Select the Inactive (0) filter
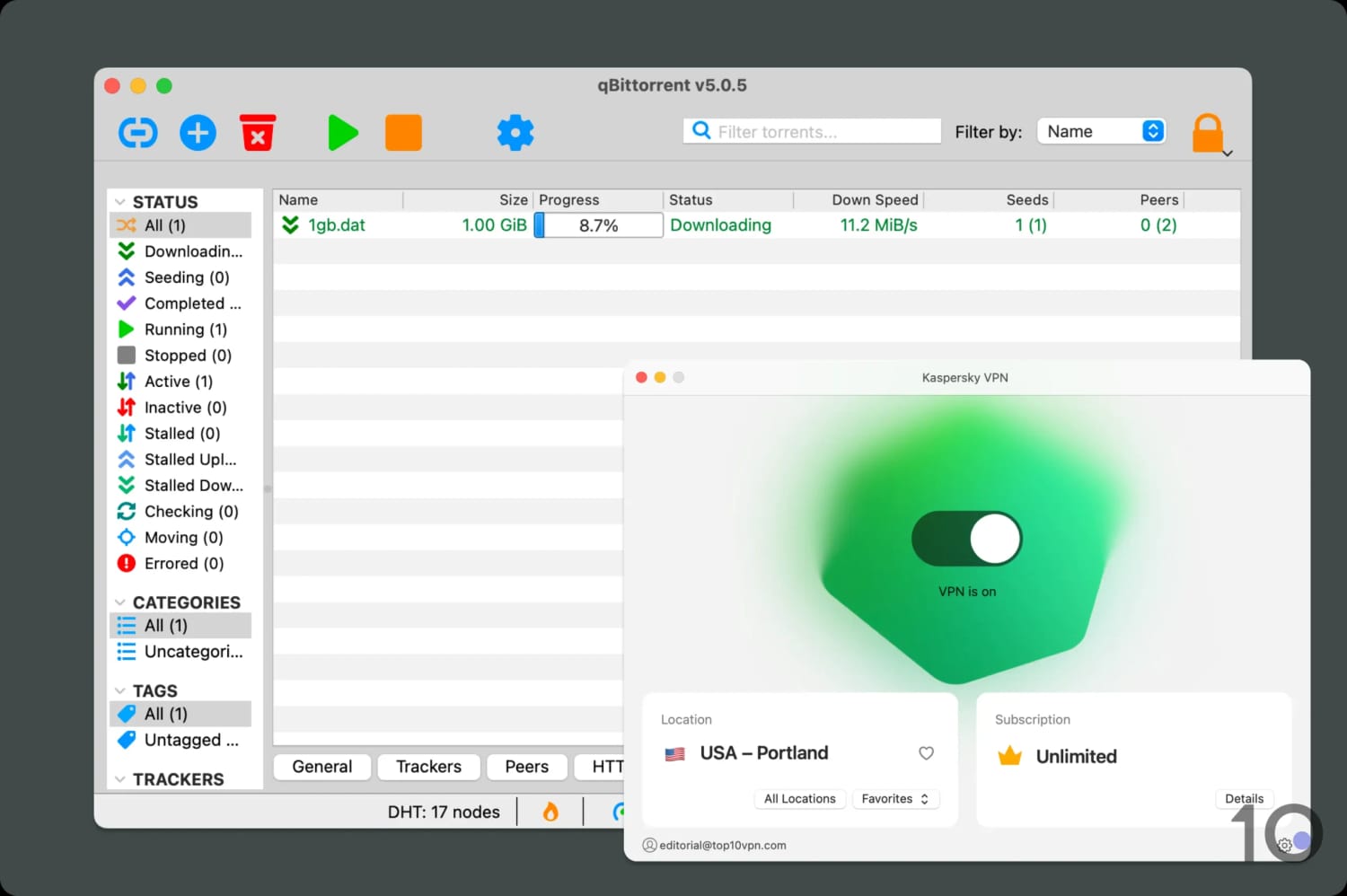 [180, 408]
